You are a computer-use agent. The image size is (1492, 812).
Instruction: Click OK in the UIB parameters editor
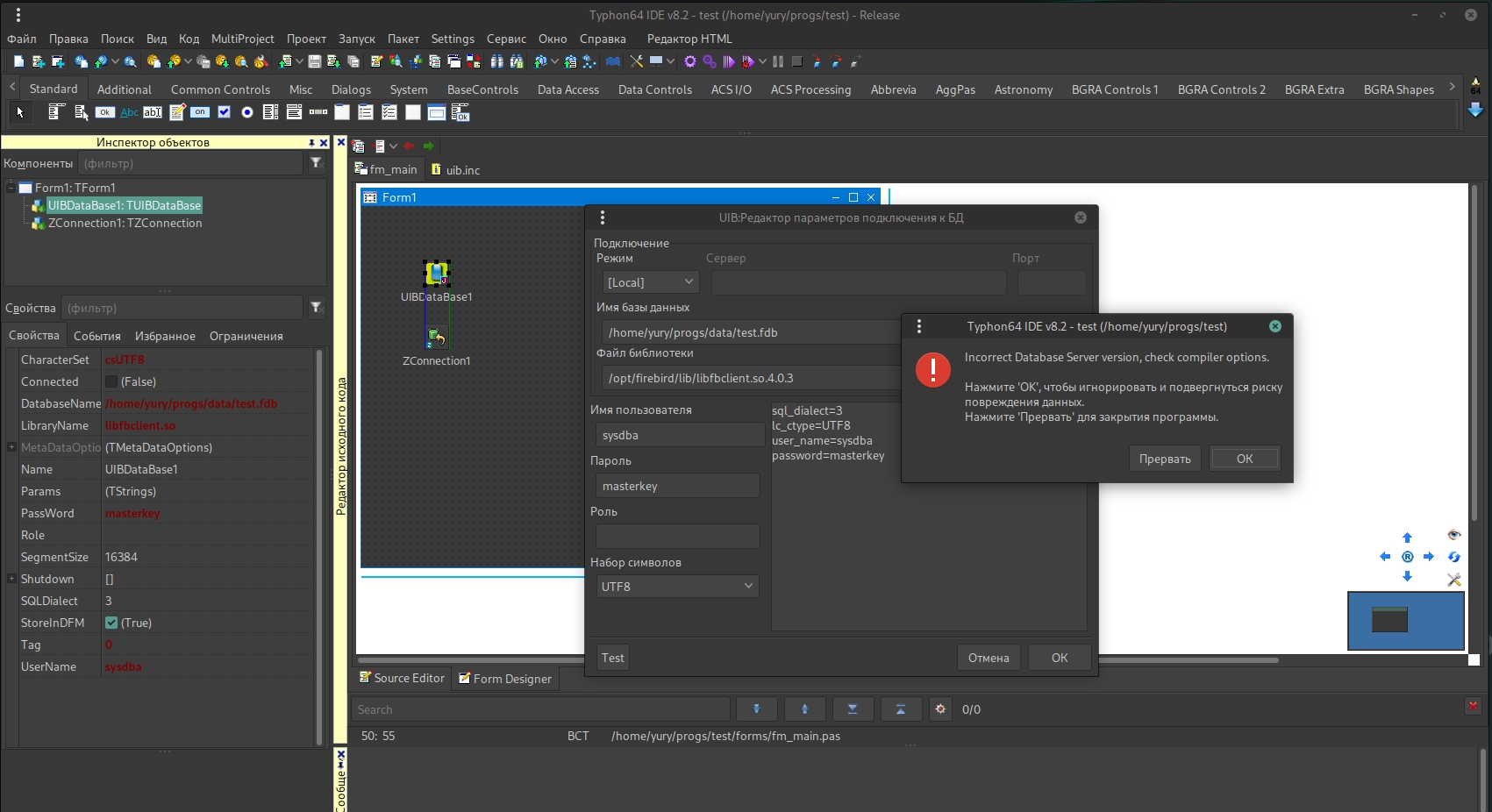1060,658
